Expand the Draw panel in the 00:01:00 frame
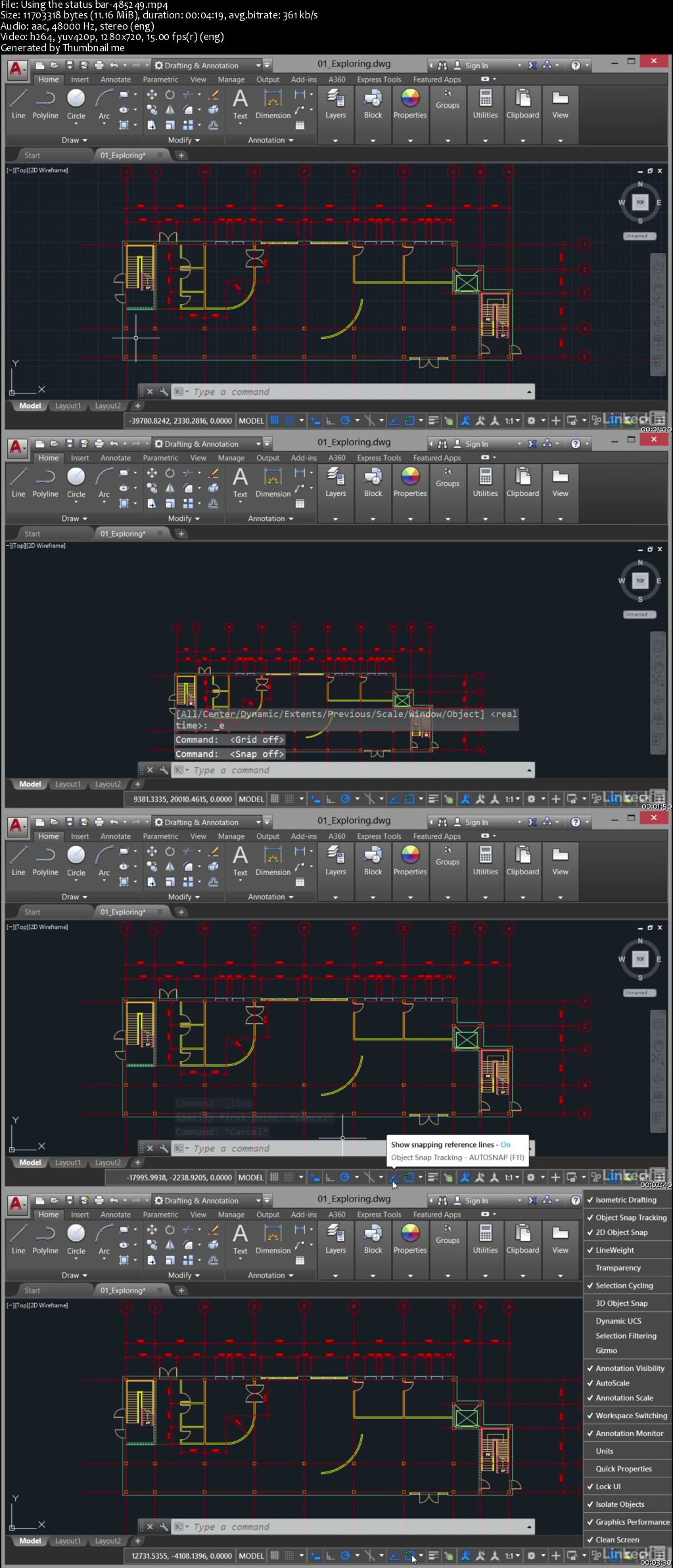This screenshot has width=673, height=1568. pyautogui.click(x=74, y=140)
